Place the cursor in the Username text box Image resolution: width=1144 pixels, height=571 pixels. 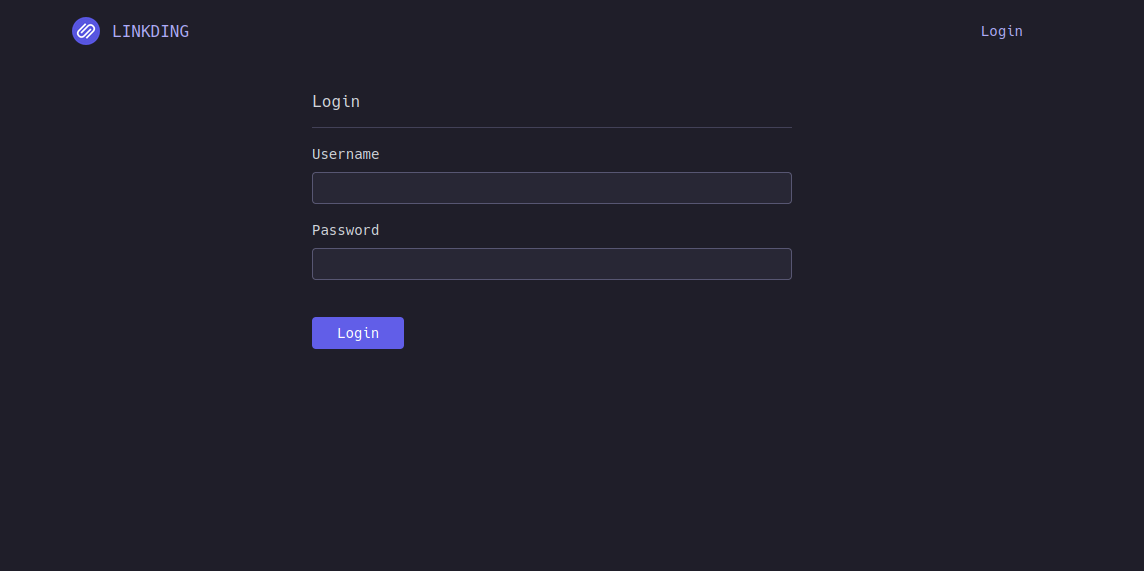pos(551,188)
